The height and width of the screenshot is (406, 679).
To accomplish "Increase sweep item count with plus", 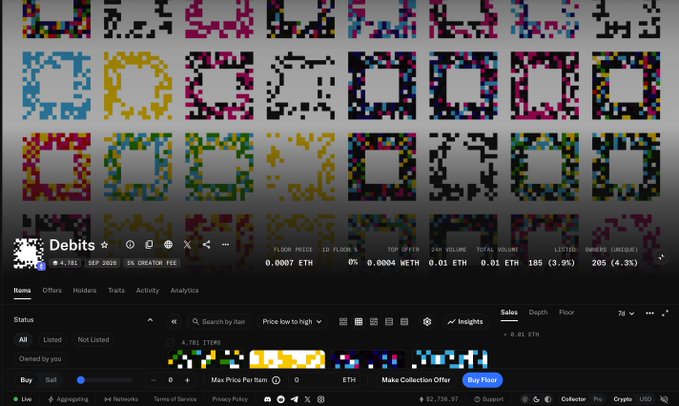I will [187, 380].
